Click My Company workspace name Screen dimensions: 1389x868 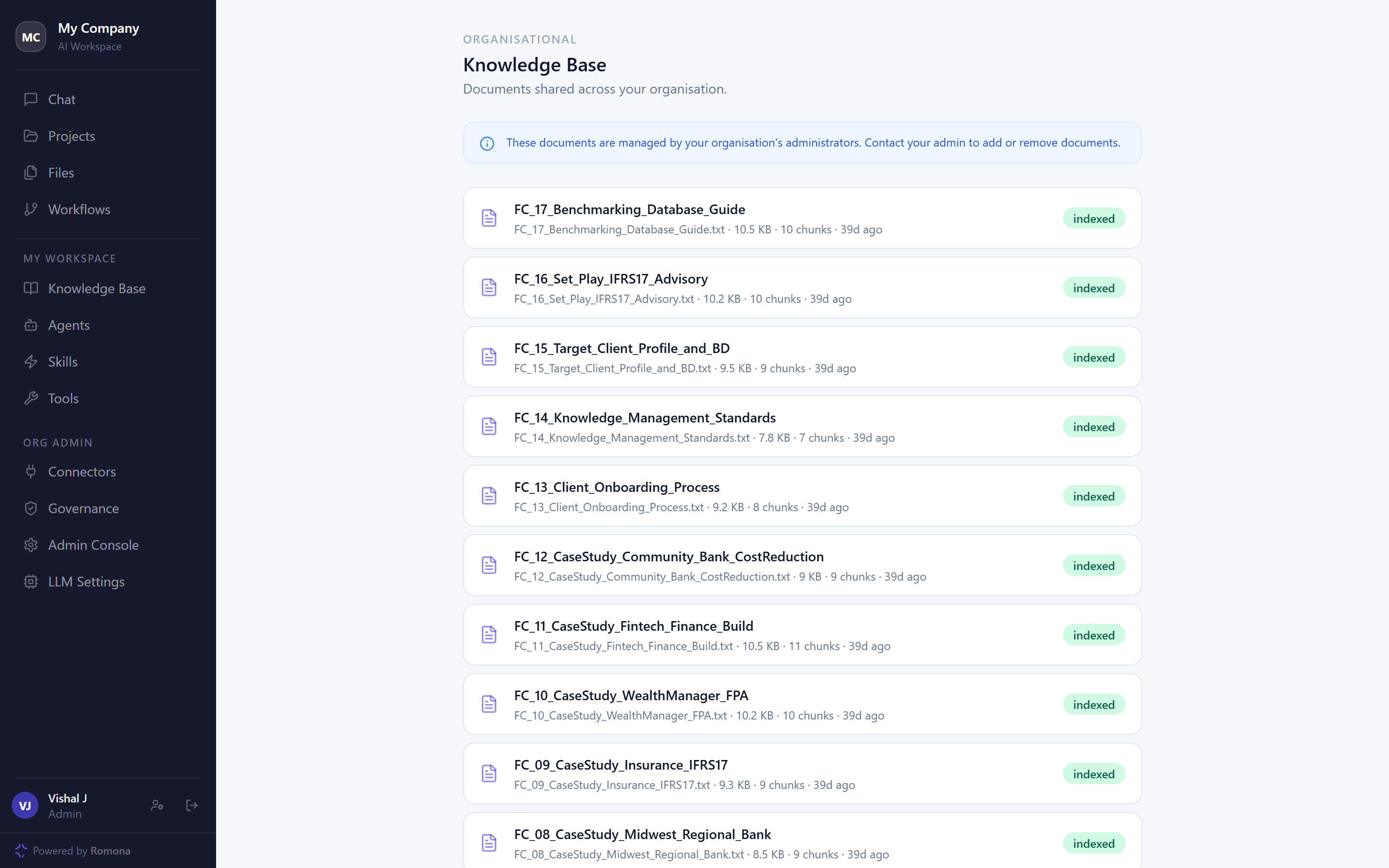[x=99, y=28]
